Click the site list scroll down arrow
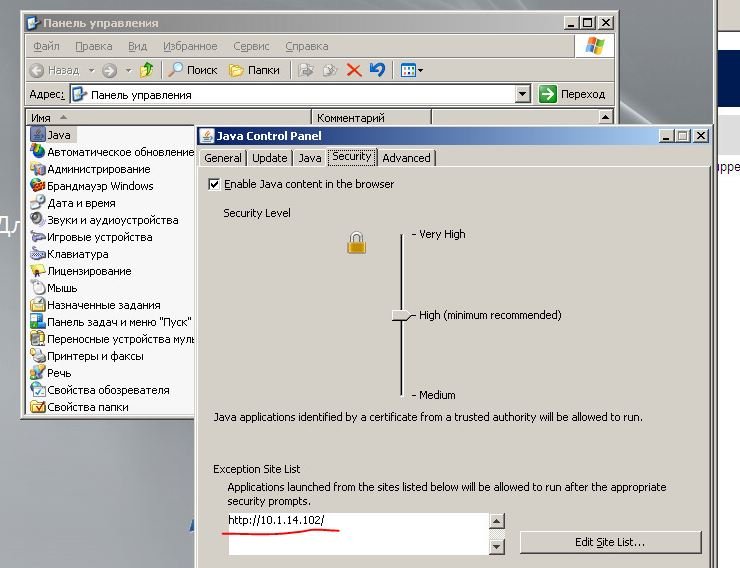This screenshot has width=740, height=568. [496, 547]
